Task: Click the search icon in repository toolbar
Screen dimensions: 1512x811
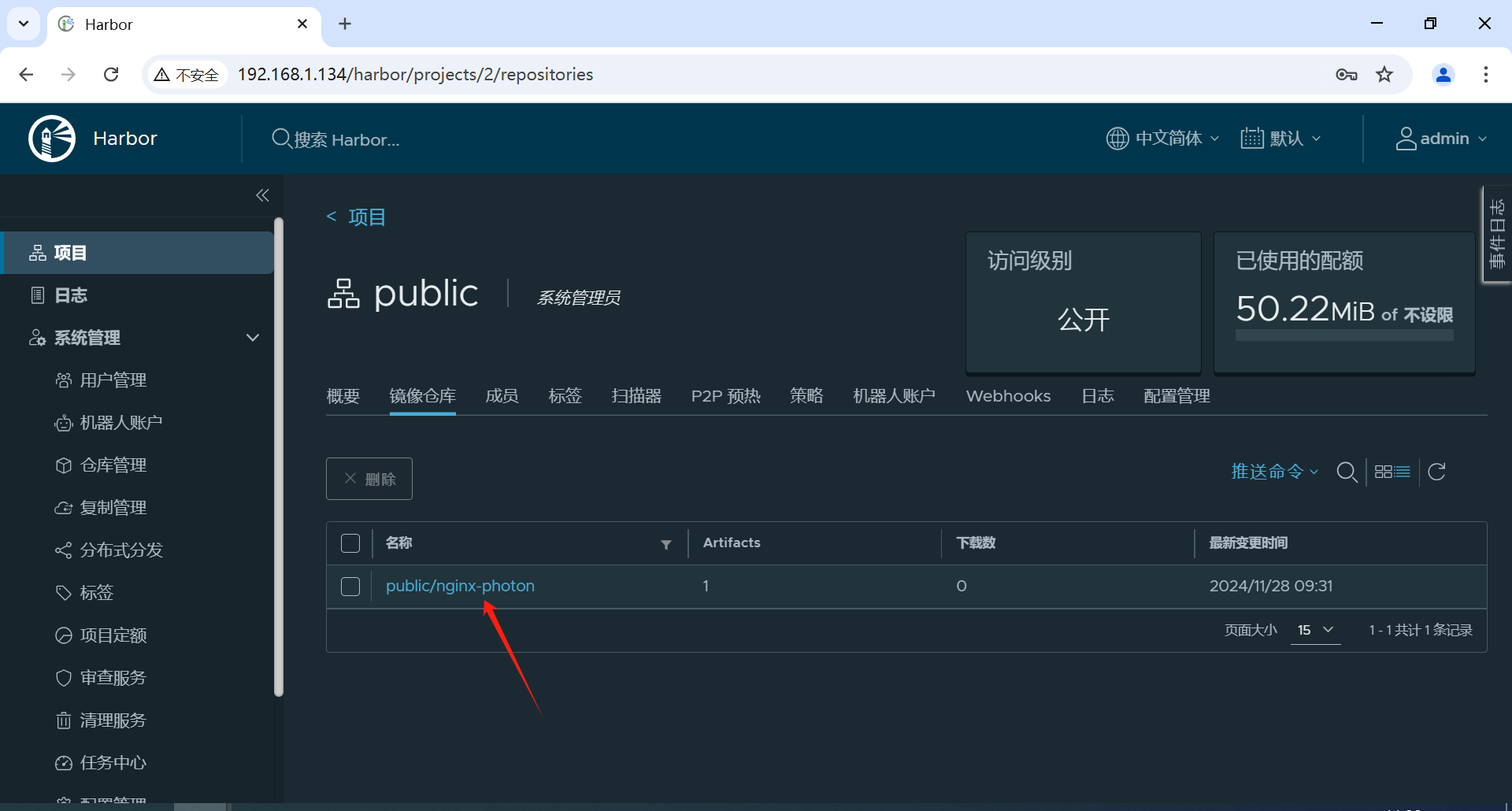Action: 1347,472
